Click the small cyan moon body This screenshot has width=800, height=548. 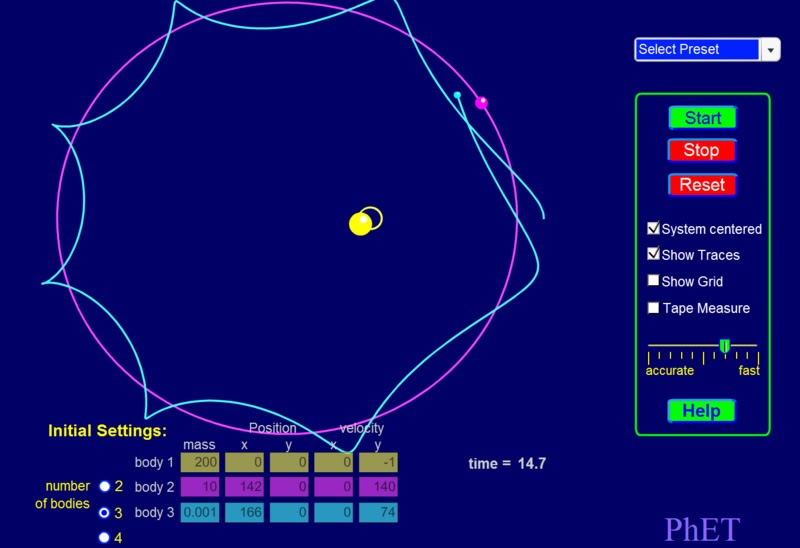tap(457, 95)
